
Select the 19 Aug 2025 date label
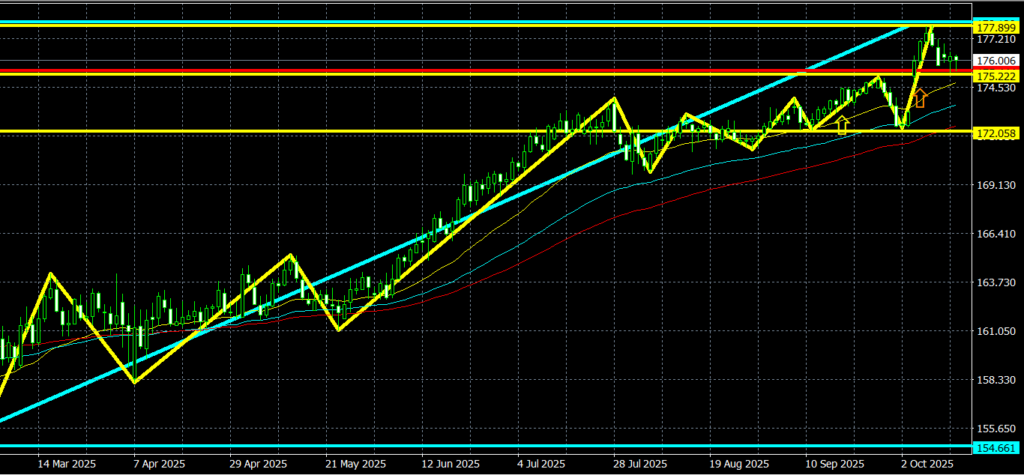click(x=736, y=465)
